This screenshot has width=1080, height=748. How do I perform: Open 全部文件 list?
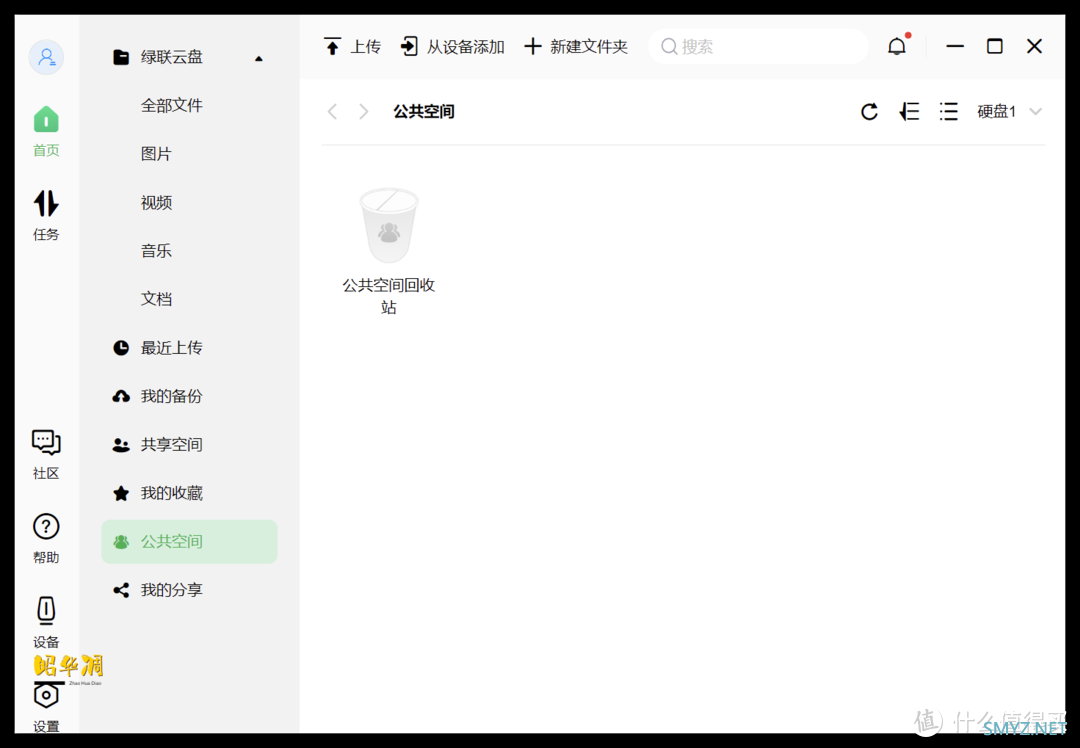pos(172,105)
